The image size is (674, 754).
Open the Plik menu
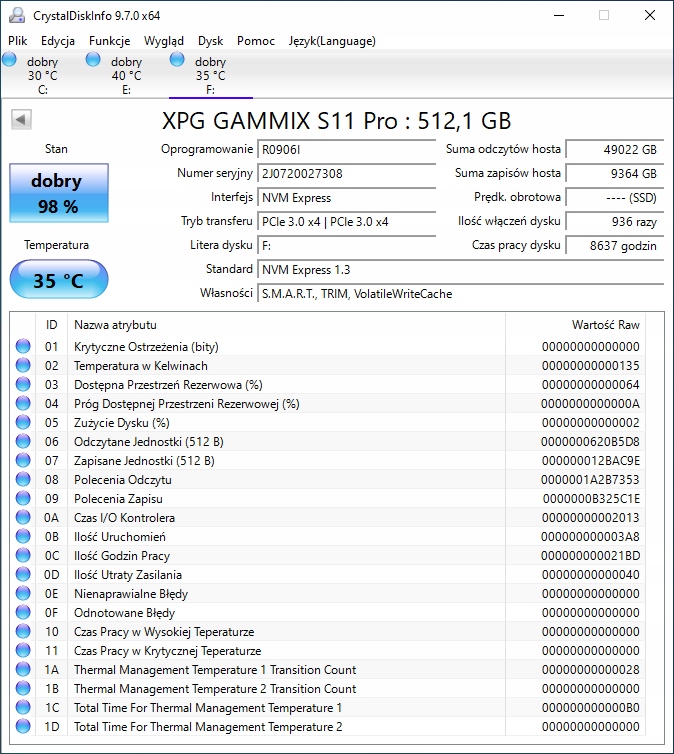[18, 41]
